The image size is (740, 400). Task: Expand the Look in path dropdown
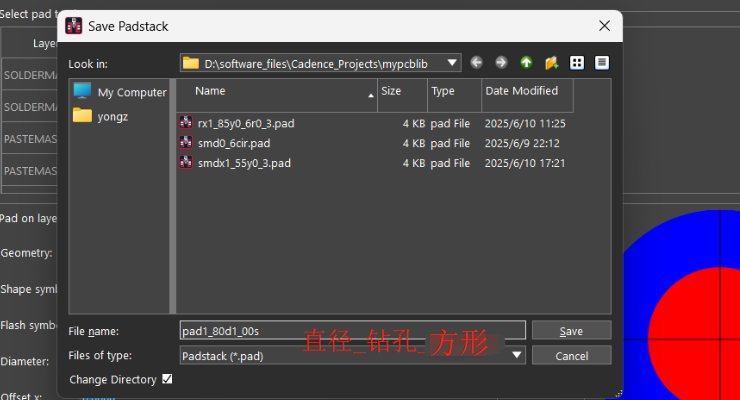pyautogui.click(x=452, y=63)
